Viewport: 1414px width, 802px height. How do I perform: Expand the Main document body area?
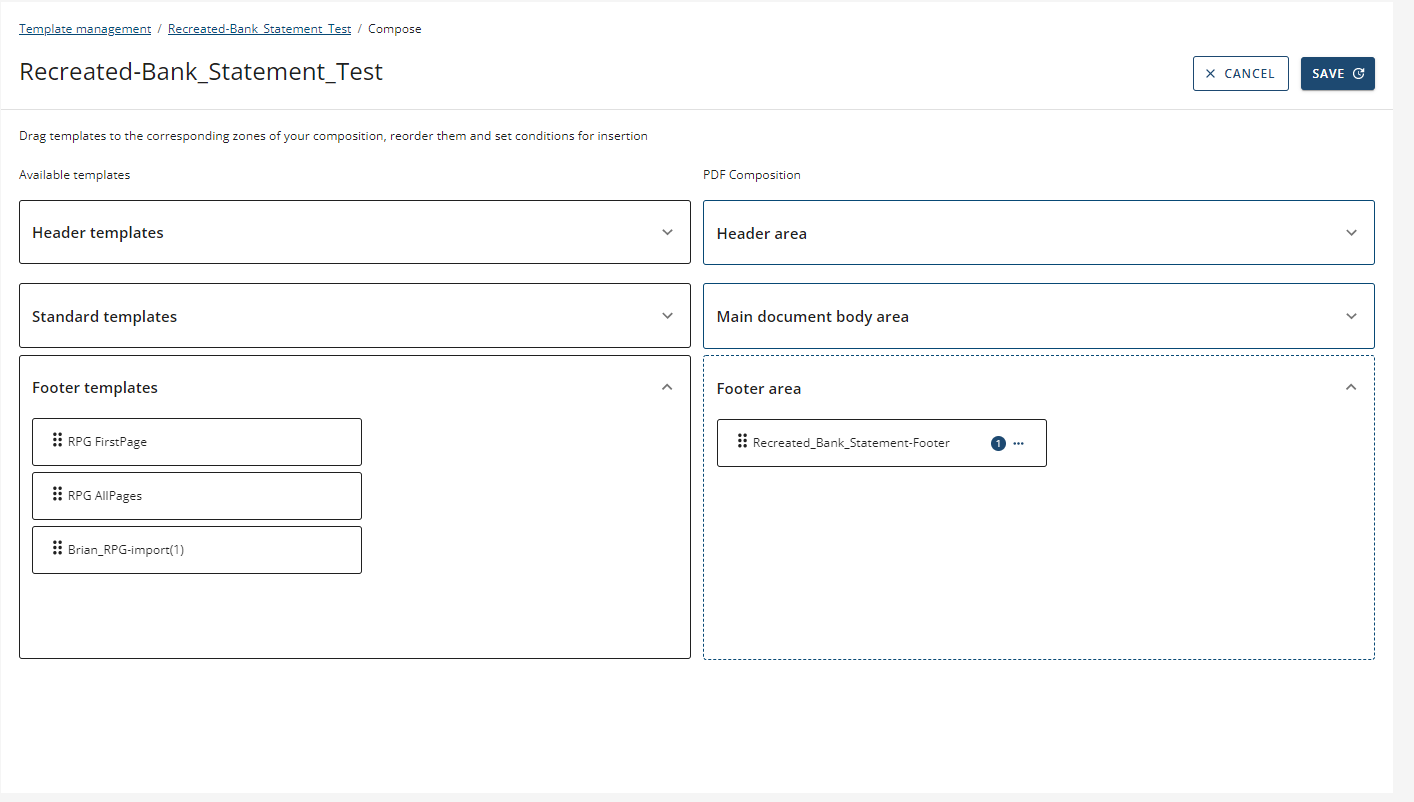click(1351, 316)
